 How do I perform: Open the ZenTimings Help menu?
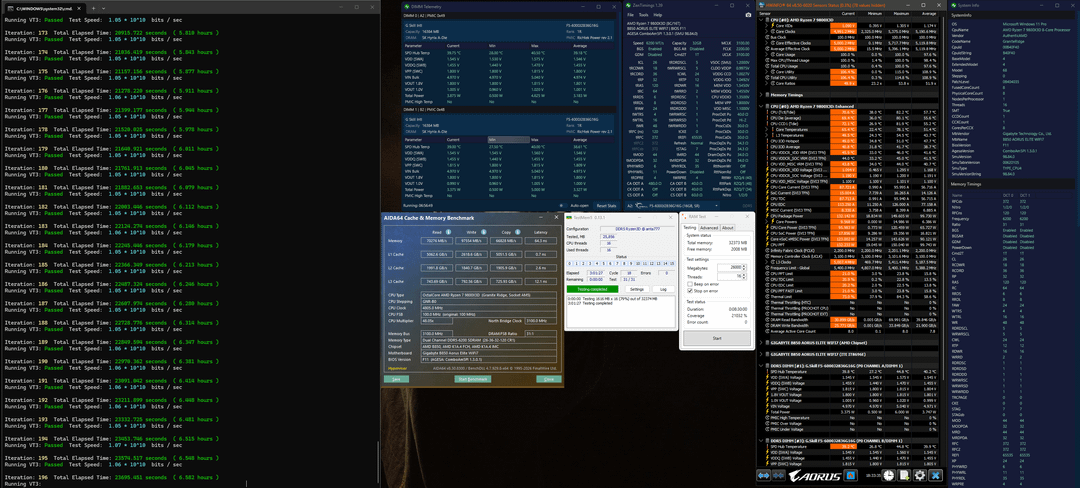tap(658, 15)
